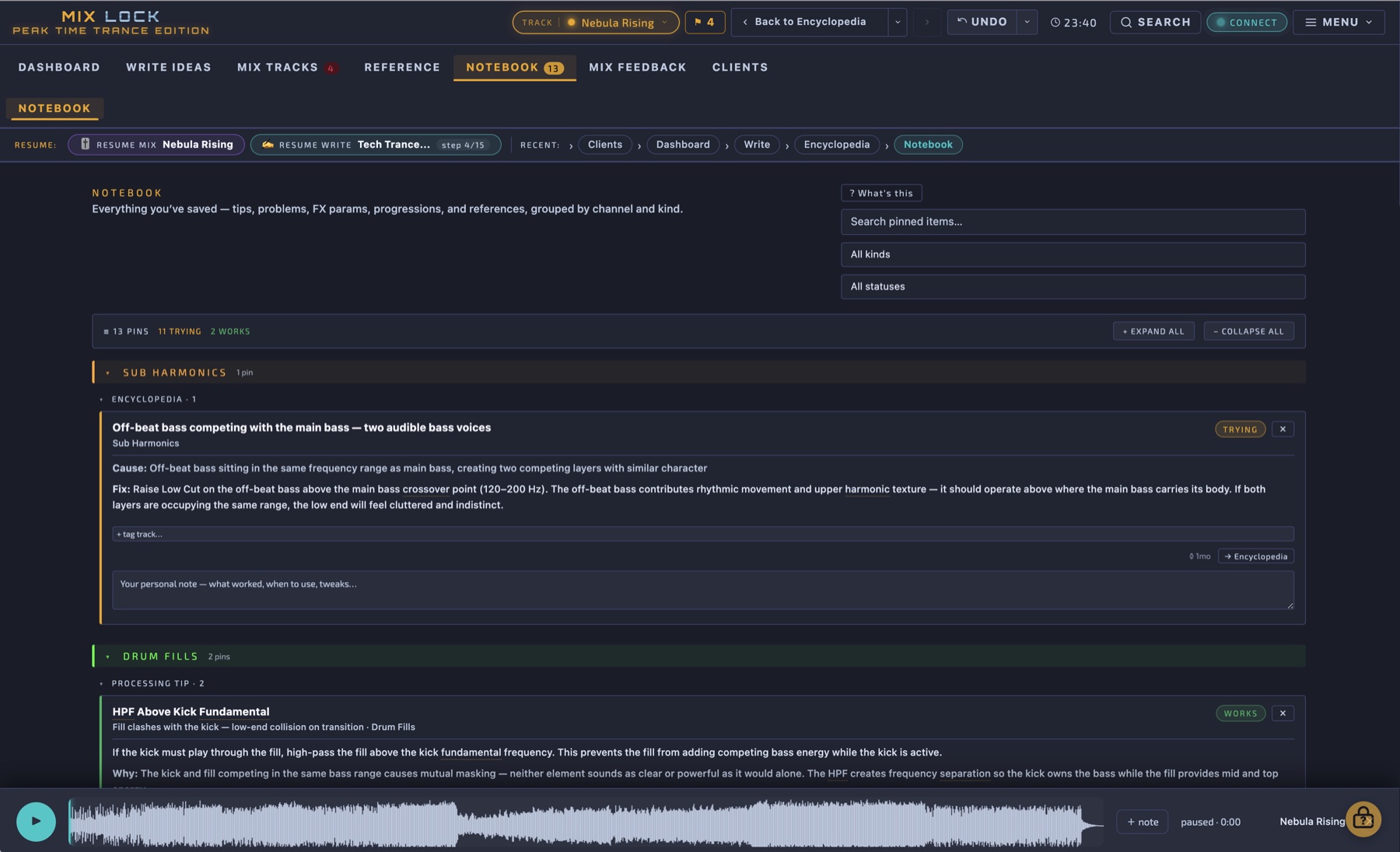The image size is (1400, 852).
Task: Switch to the Mix Tracks tab
Action: (287, 68)
